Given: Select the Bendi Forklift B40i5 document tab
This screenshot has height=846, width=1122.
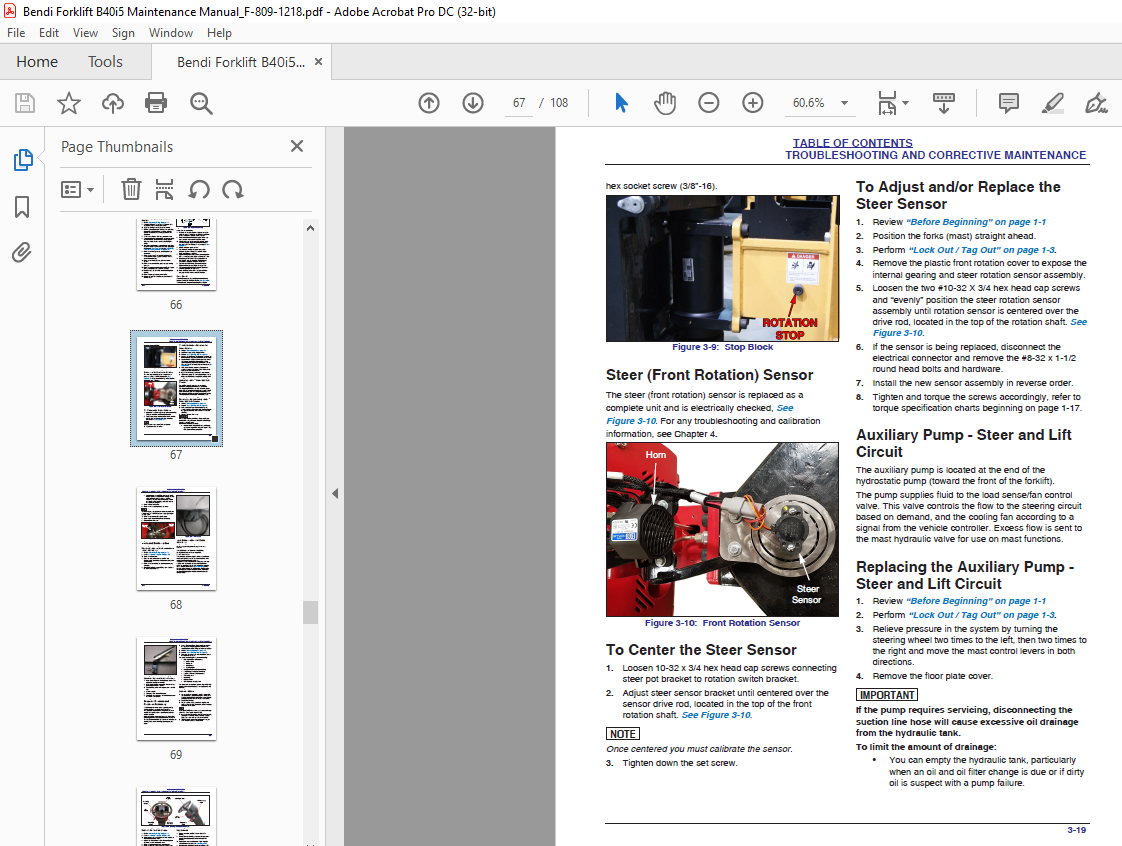Looking at the screenshot, I should [x=240, y=62].
